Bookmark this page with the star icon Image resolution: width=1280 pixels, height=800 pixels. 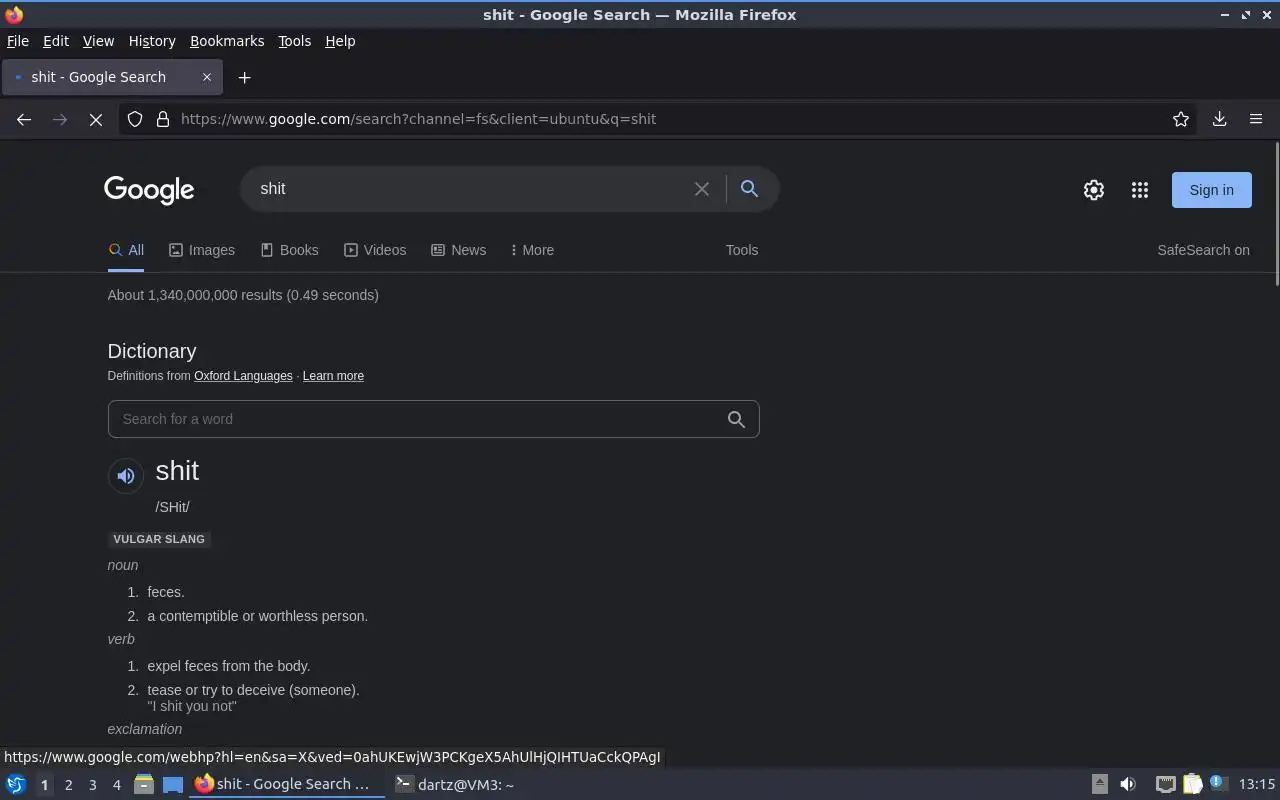point(1181,119)
